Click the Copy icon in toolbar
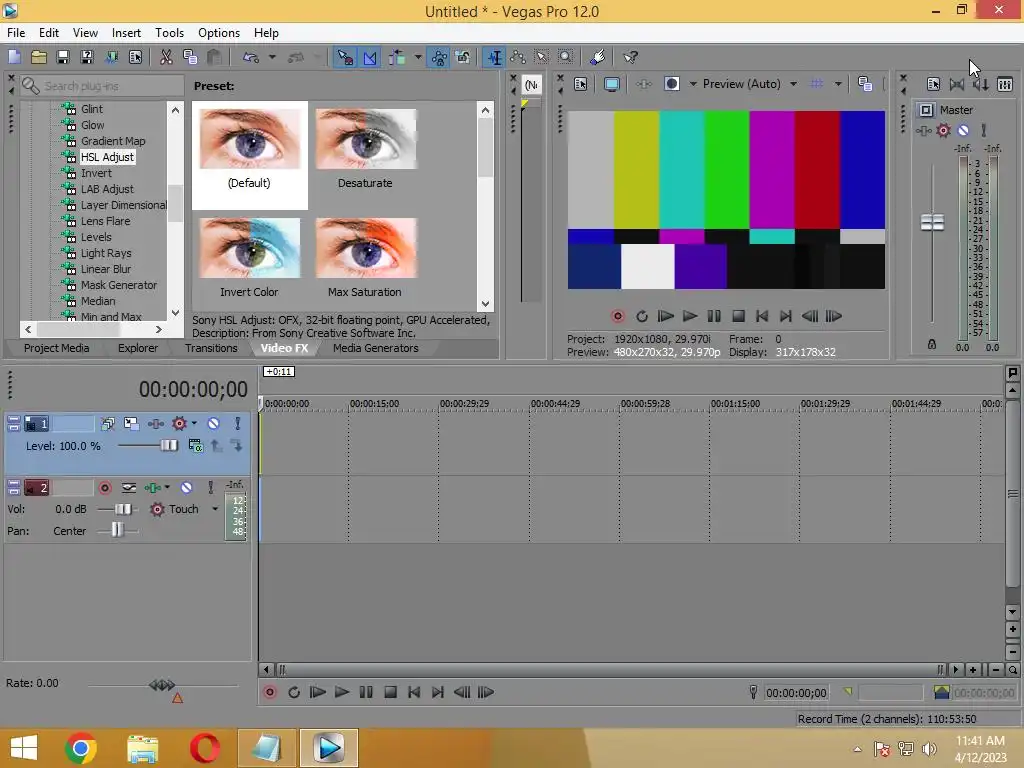1024x768 pixels. [190, 57]
